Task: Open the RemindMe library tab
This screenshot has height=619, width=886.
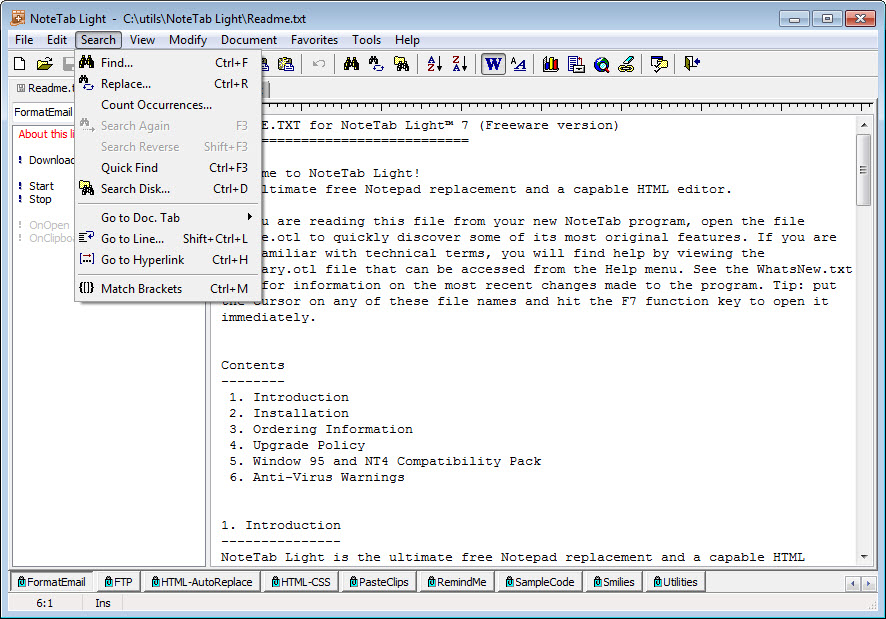Action: [457, 582]
